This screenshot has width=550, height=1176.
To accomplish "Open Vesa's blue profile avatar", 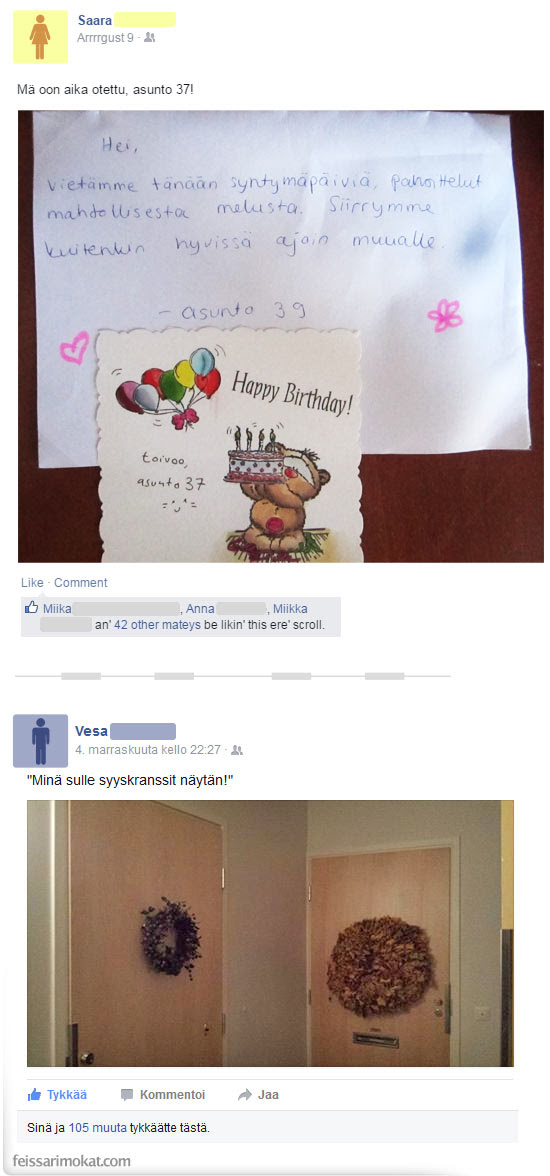I will click(x=41, y=740).
